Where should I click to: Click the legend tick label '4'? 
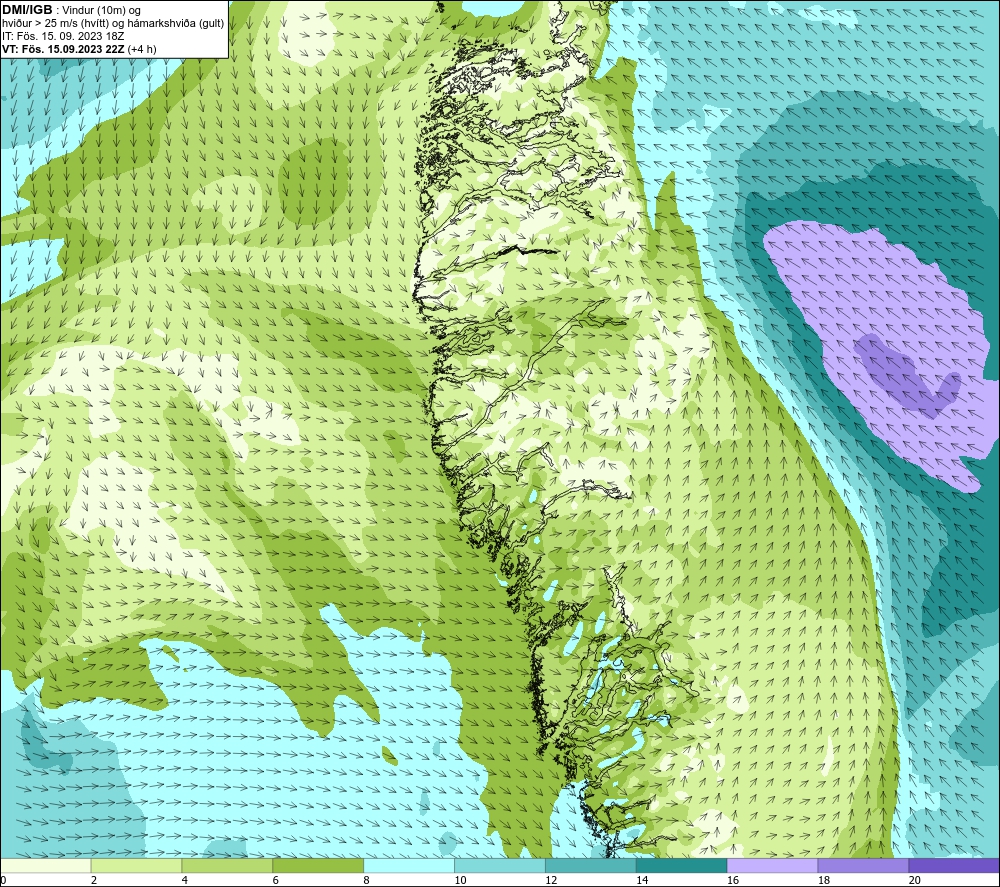(x=184, y=881)
